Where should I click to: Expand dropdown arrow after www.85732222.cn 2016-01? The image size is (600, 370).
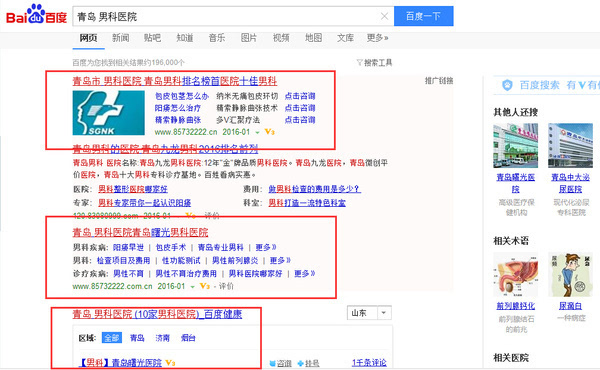tap(258, 132)
